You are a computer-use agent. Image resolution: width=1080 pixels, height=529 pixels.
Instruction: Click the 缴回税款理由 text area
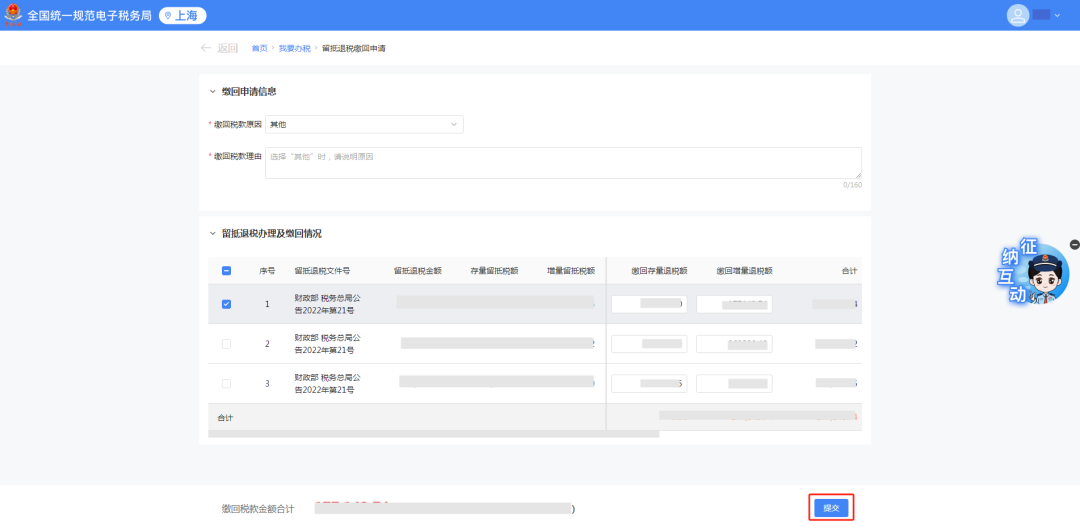tap(563, 163)
